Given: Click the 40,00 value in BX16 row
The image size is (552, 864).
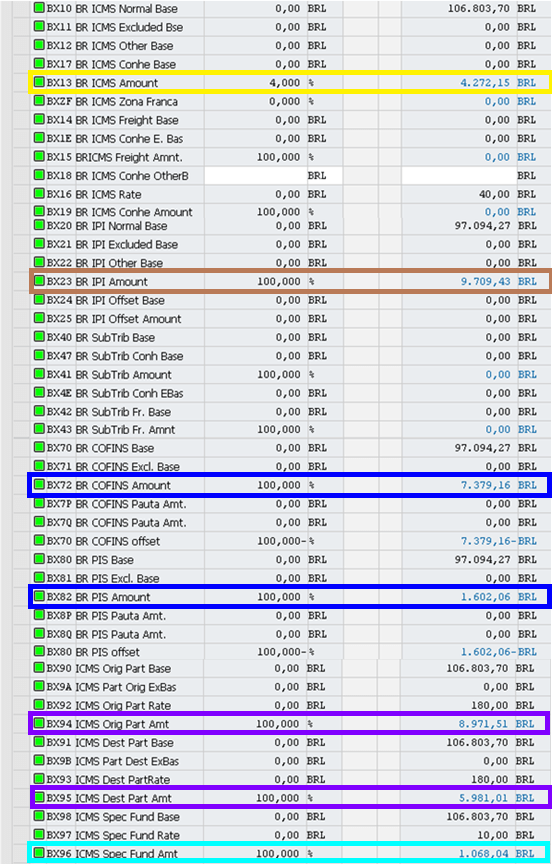Looking at the screenshot, I should point(495,195).
